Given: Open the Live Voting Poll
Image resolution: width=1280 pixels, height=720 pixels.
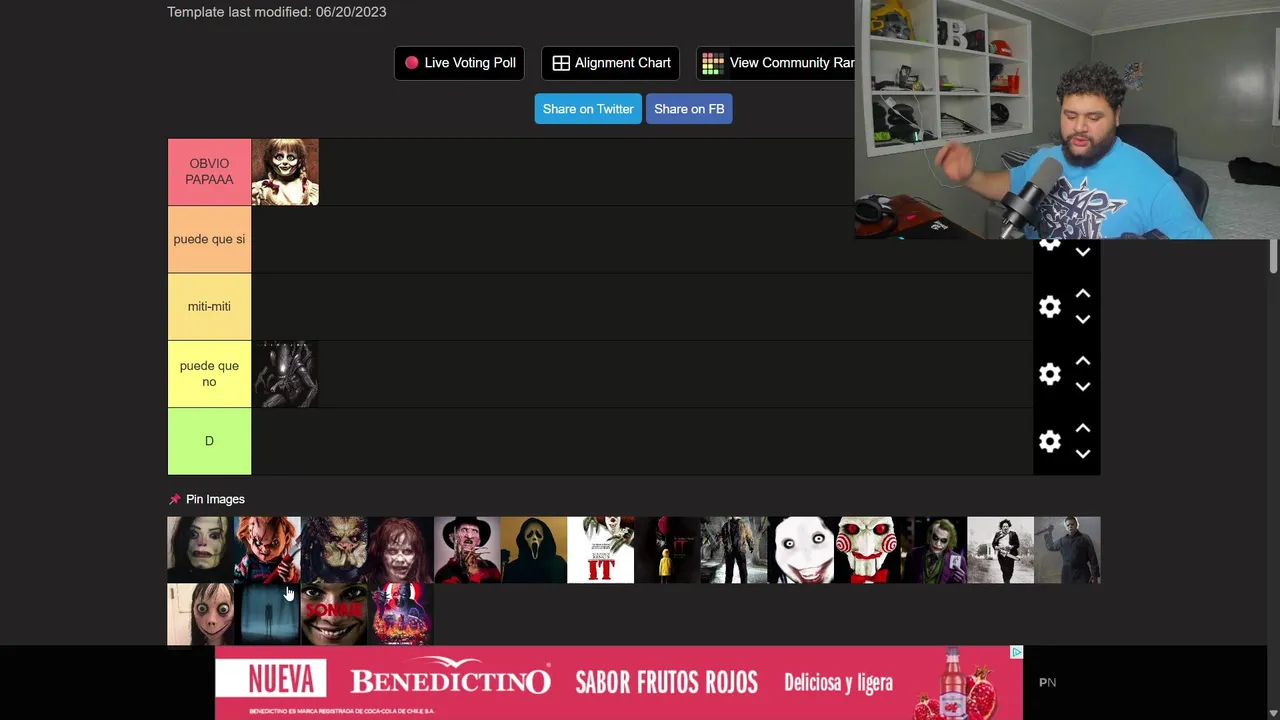Looking at the screenshot, I should click(460, 63).
